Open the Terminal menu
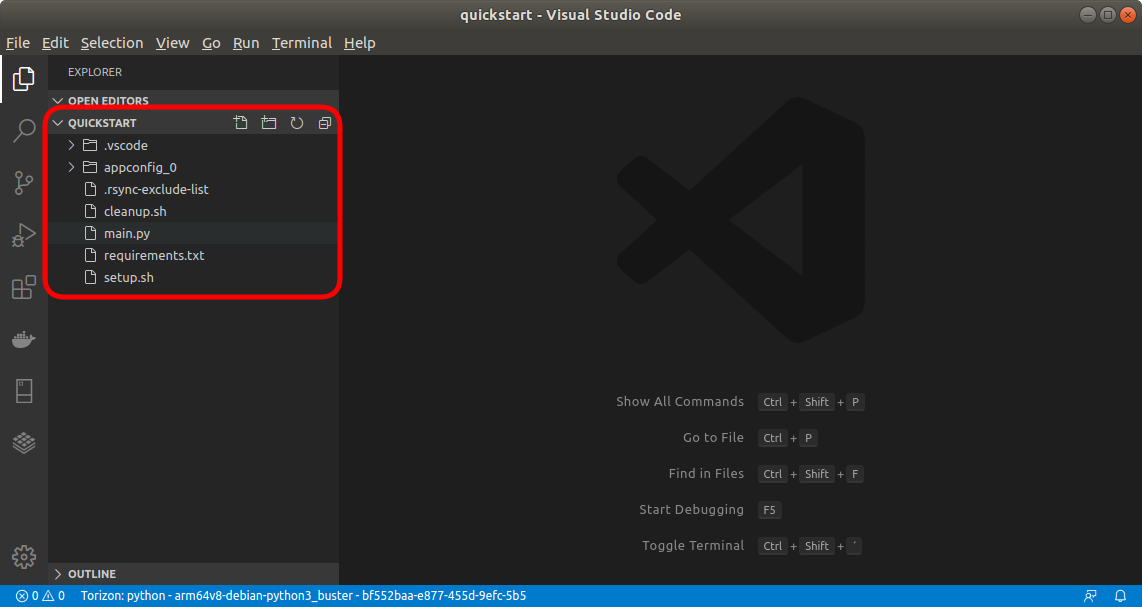Image resolution: width=1142 pixels, height=607 pixels. click(302, 43)
